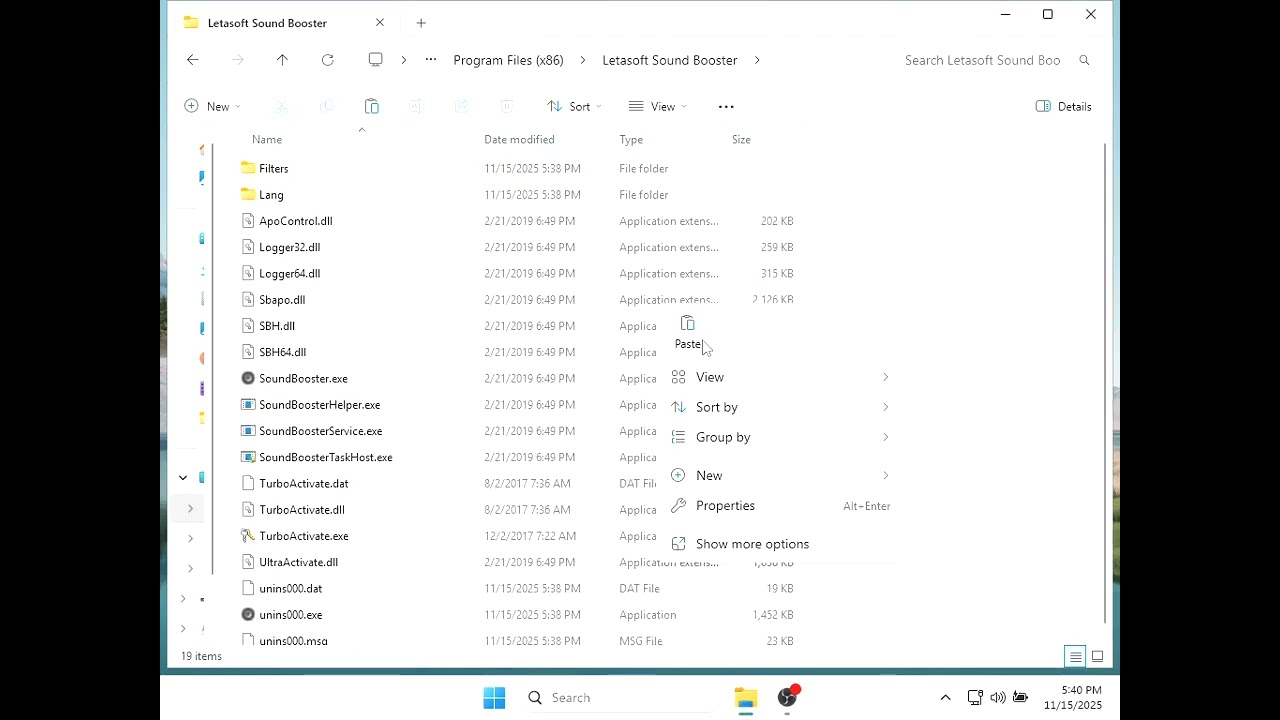Click the search magnifier icon

1084,60
